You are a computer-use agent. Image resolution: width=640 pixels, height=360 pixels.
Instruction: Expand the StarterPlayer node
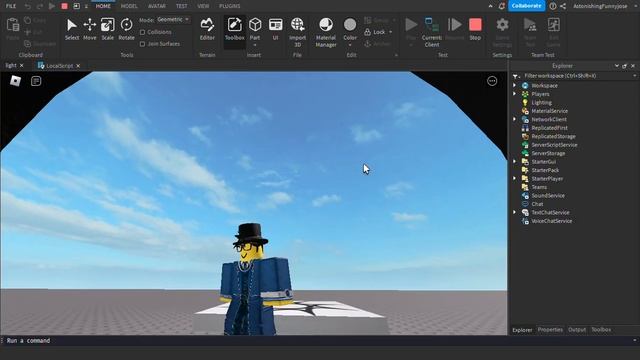[x=514, y=178]
